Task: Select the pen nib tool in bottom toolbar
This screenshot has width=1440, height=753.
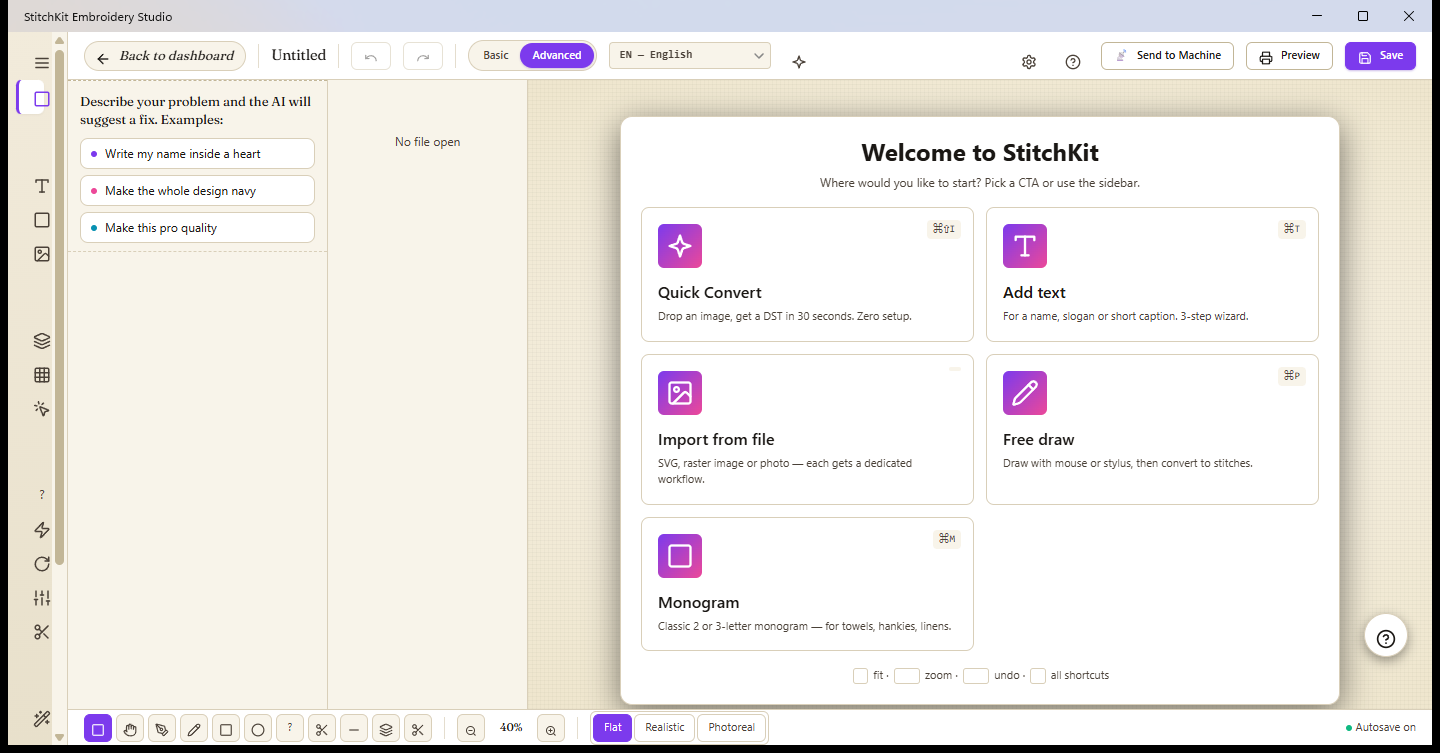Action: click(162, 729)
